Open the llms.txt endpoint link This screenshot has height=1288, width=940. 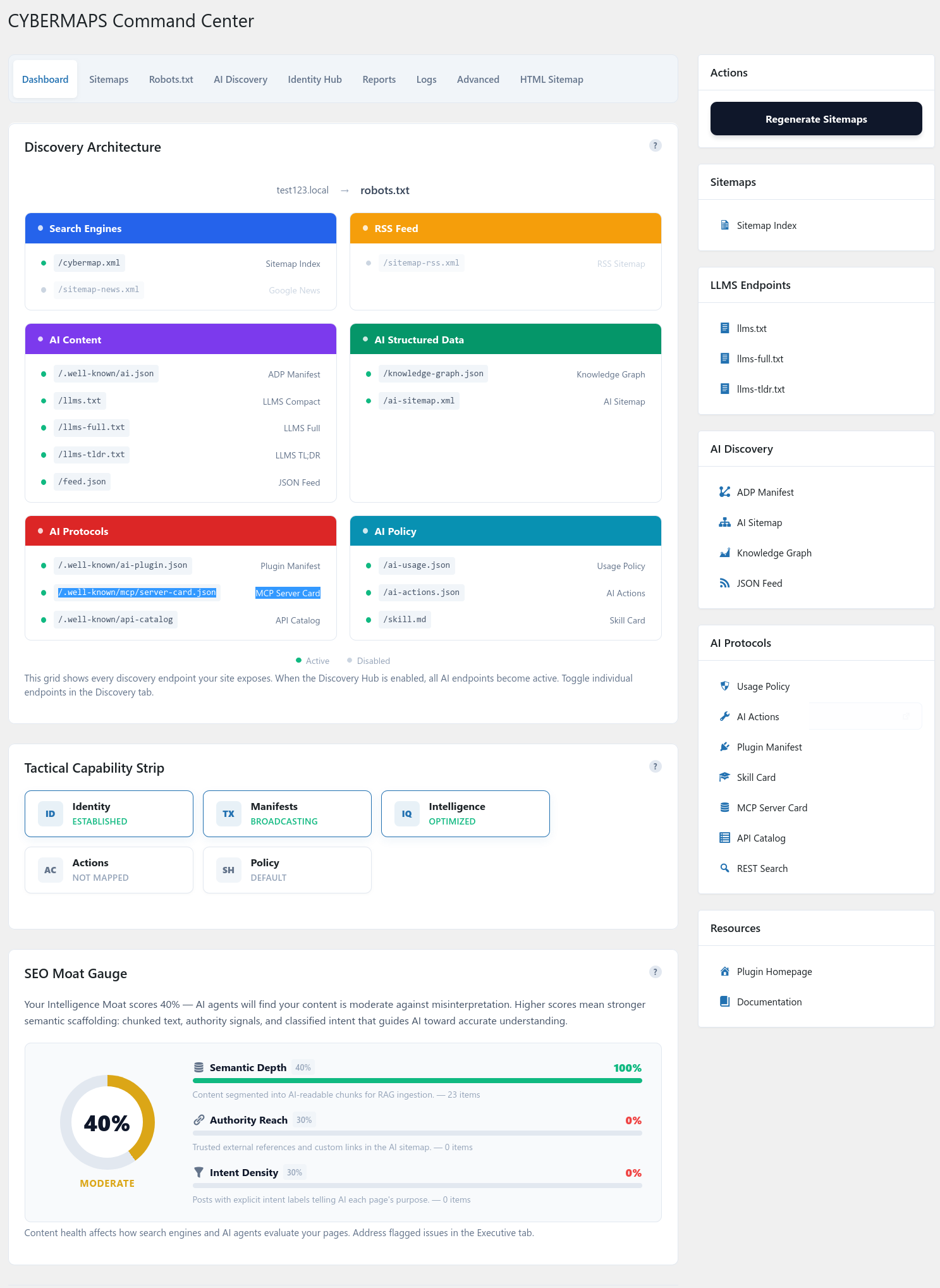752,329
